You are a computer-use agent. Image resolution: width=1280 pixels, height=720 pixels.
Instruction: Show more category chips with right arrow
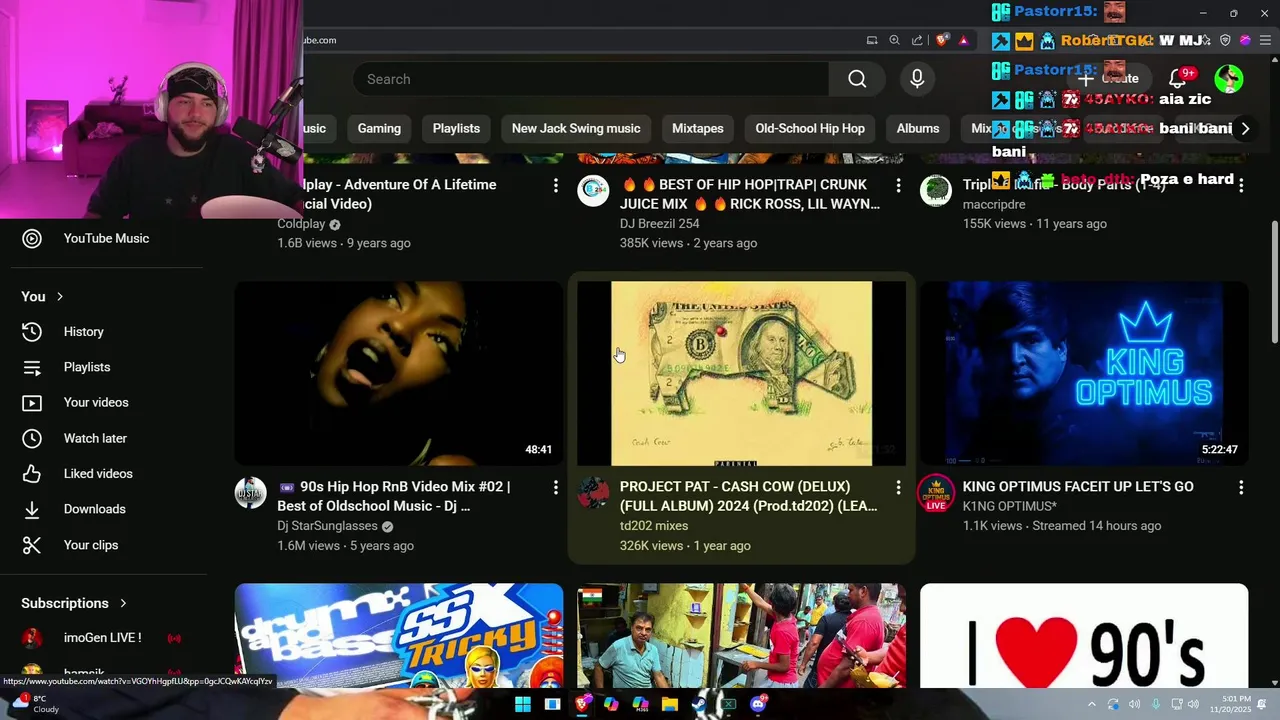[x=1245, y=128]
